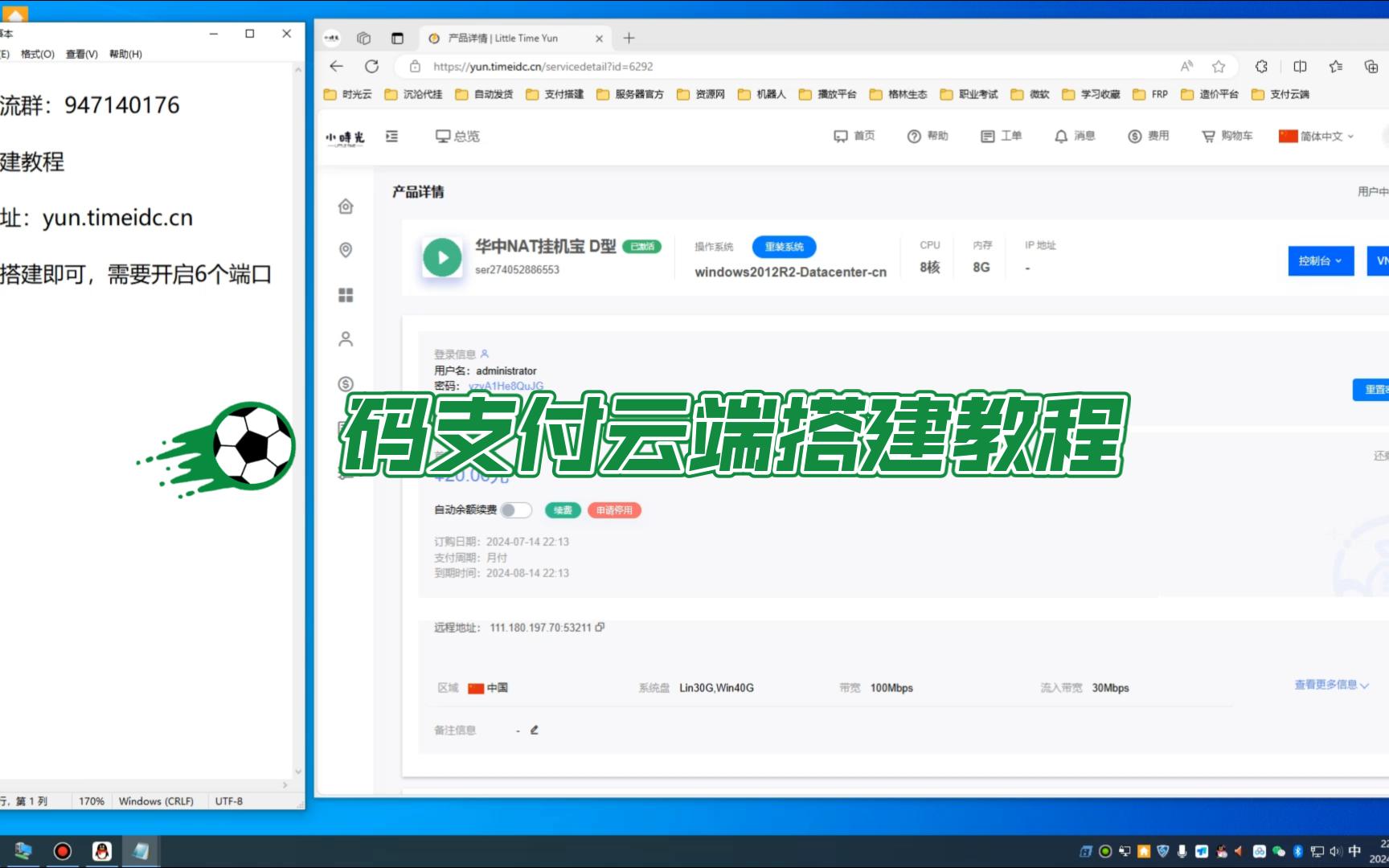Open browser extensions icon
The height and width of the screenshot is (868, 1389).
(x=1261, y=67)
